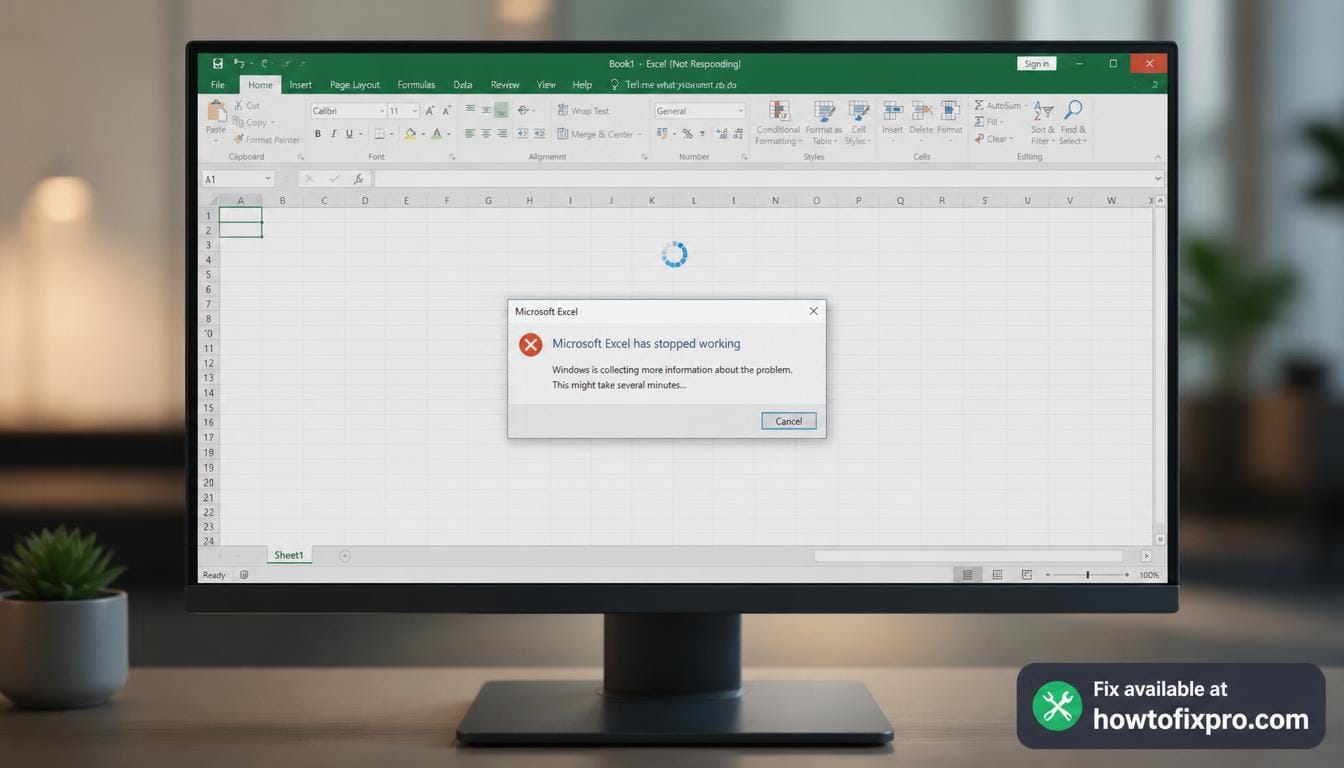This screenshot has width=1344, height=768.
Task: Switch to the Review tab
Action: tap(505, 85)
